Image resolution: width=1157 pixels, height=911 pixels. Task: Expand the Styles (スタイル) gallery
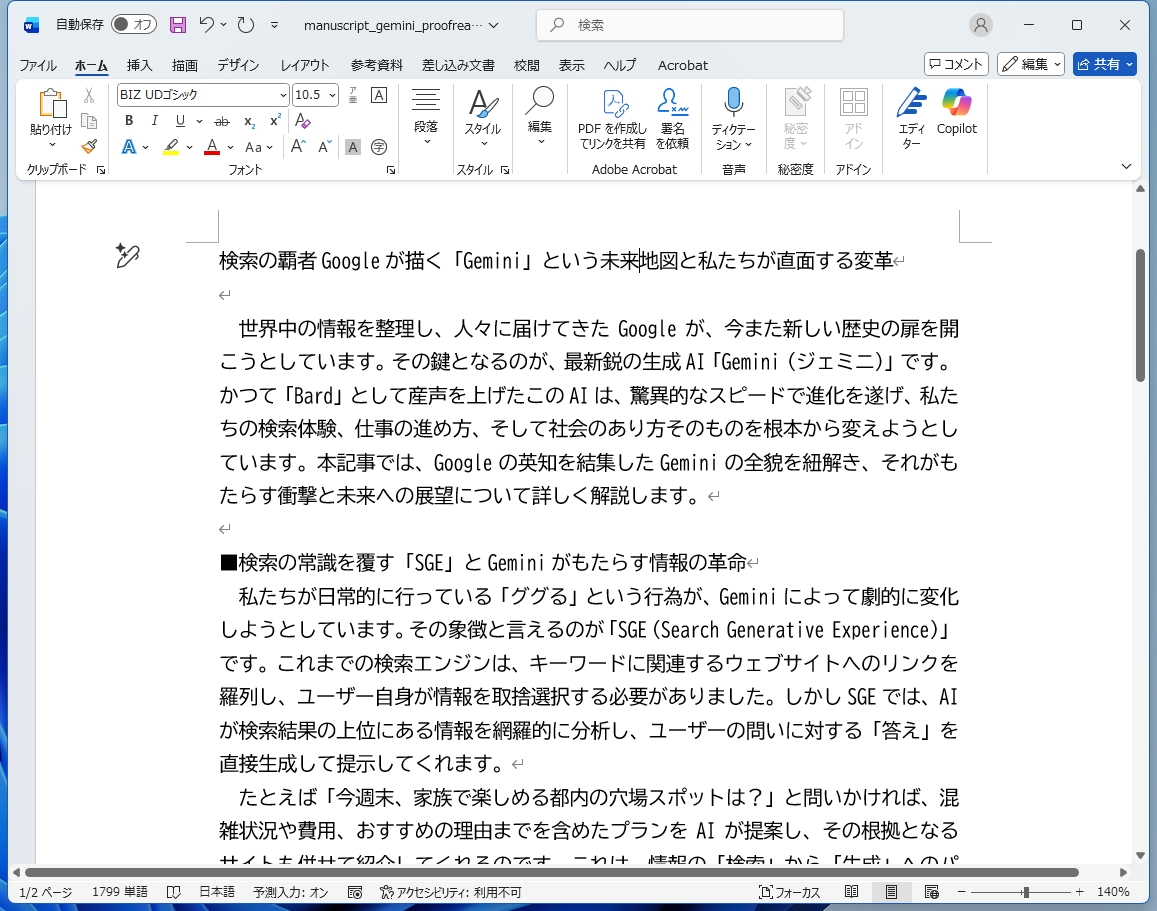pyautogui.click(x=483, y=118)
